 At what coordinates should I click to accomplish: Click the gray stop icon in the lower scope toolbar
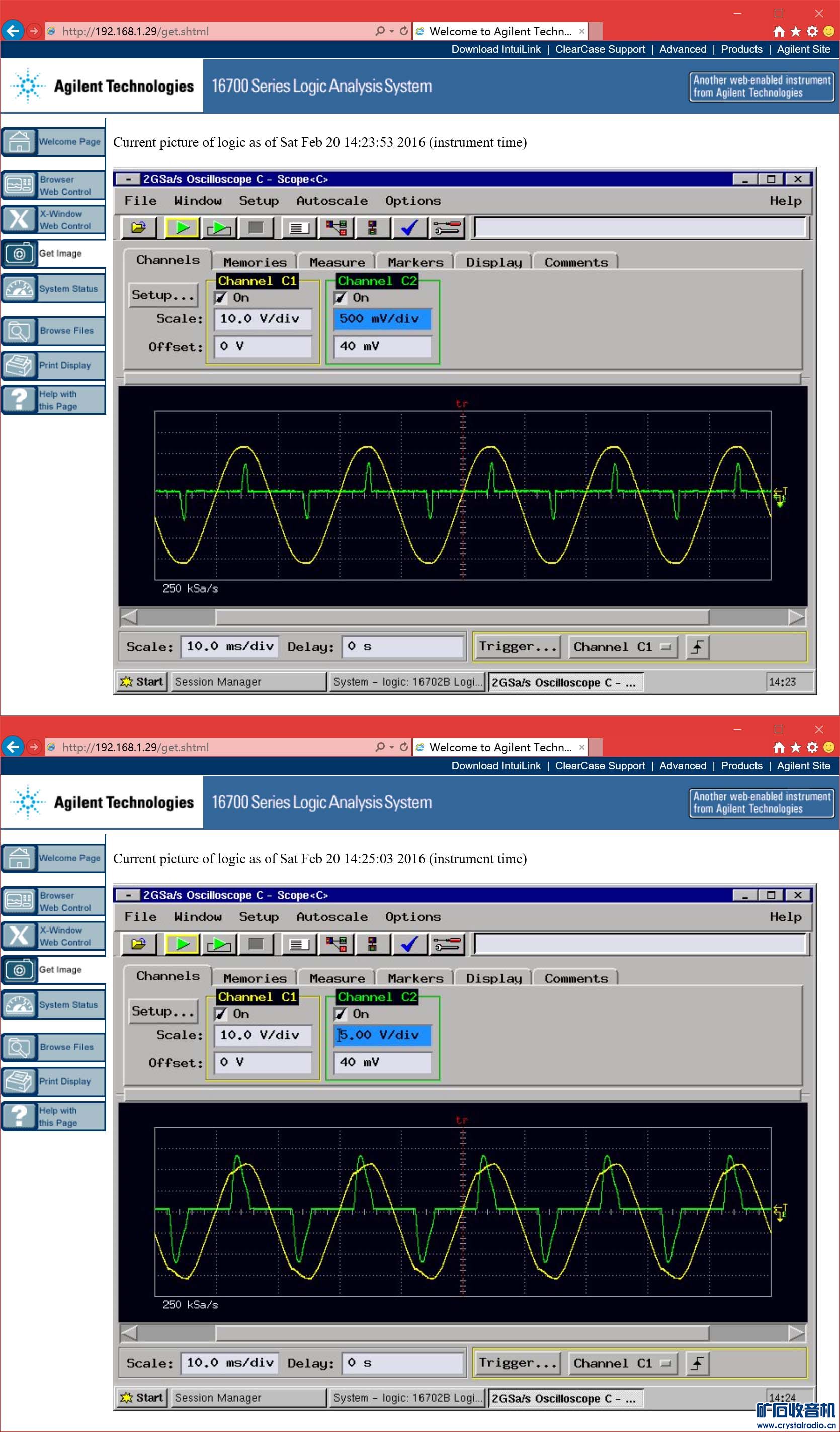coord(256,944)
